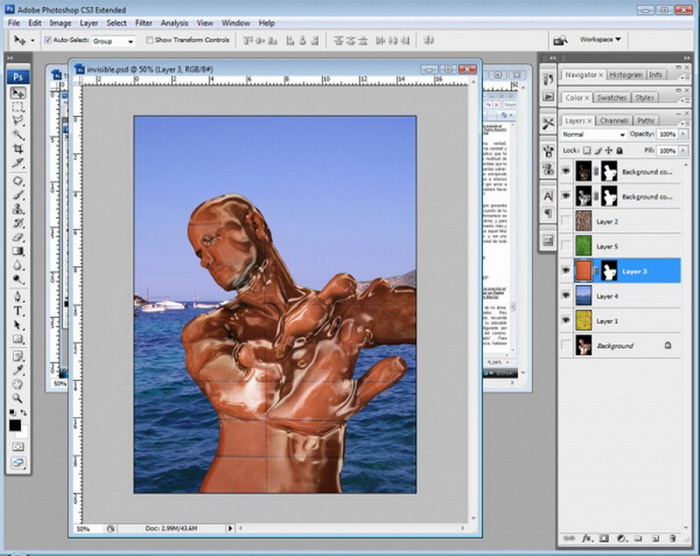Collapse the toolbox double-arrow
This screenshot has width=700, height=556.
(x=10, y=58)
